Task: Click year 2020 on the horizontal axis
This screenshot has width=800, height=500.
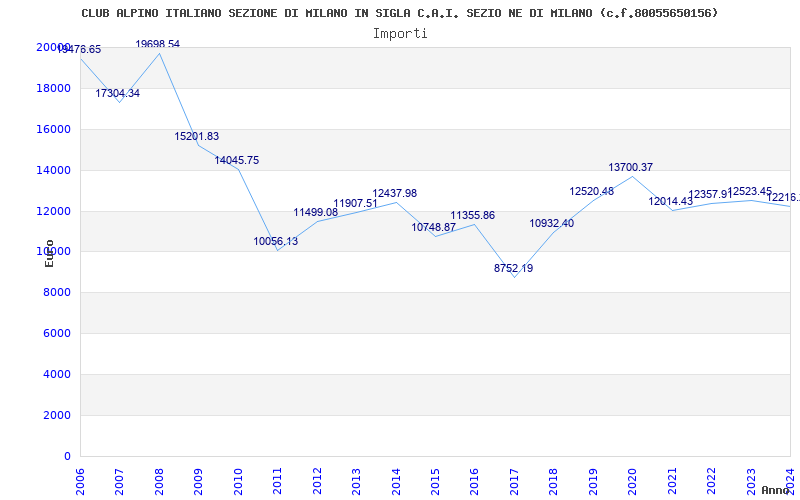Action: click(x=632, y=479)
